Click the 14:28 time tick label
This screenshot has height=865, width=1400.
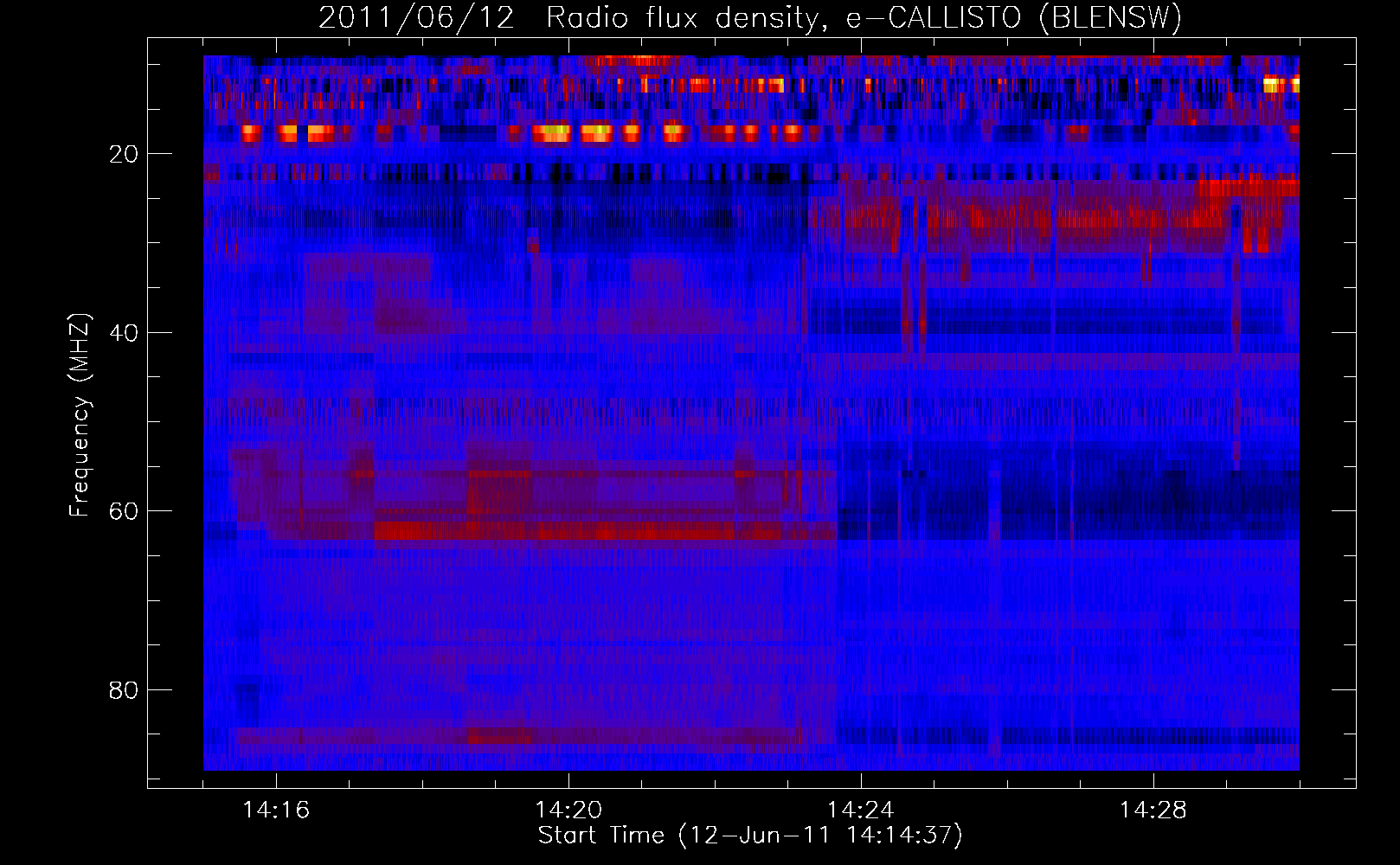coord(1153,811)
